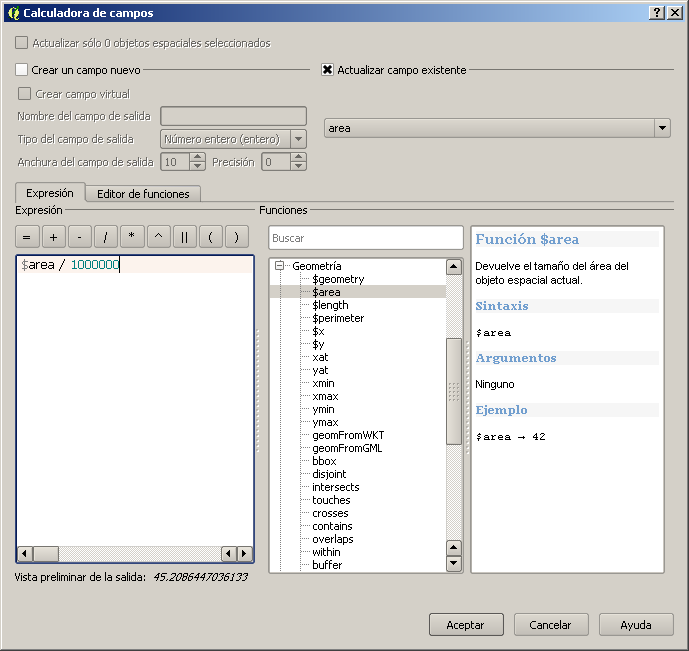Collapse the Geometría tree group
Image resolution: width=689 pixels, height=651 pixels.
279,265
